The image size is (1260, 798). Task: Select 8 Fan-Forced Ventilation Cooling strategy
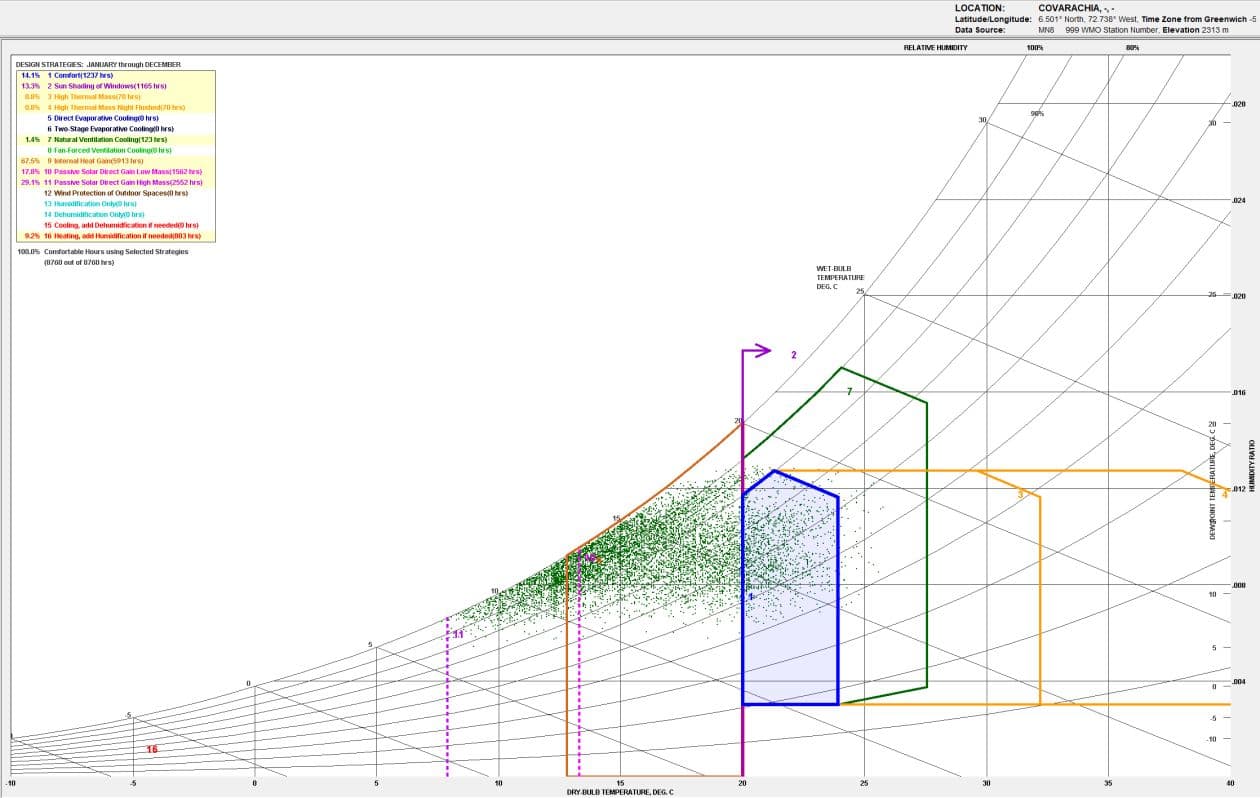coord(109,150)
